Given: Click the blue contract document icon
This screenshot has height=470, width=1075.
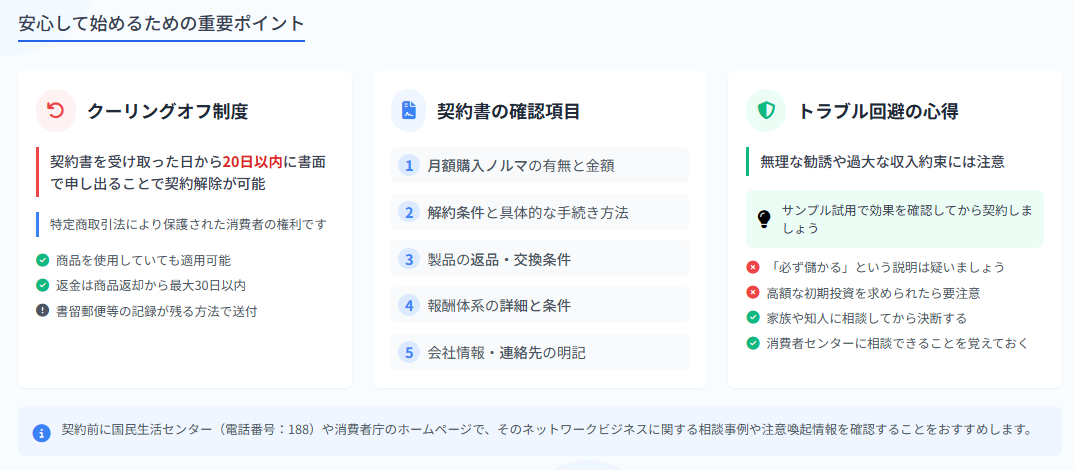Looking at the screenshot, I should pos(409,110).
